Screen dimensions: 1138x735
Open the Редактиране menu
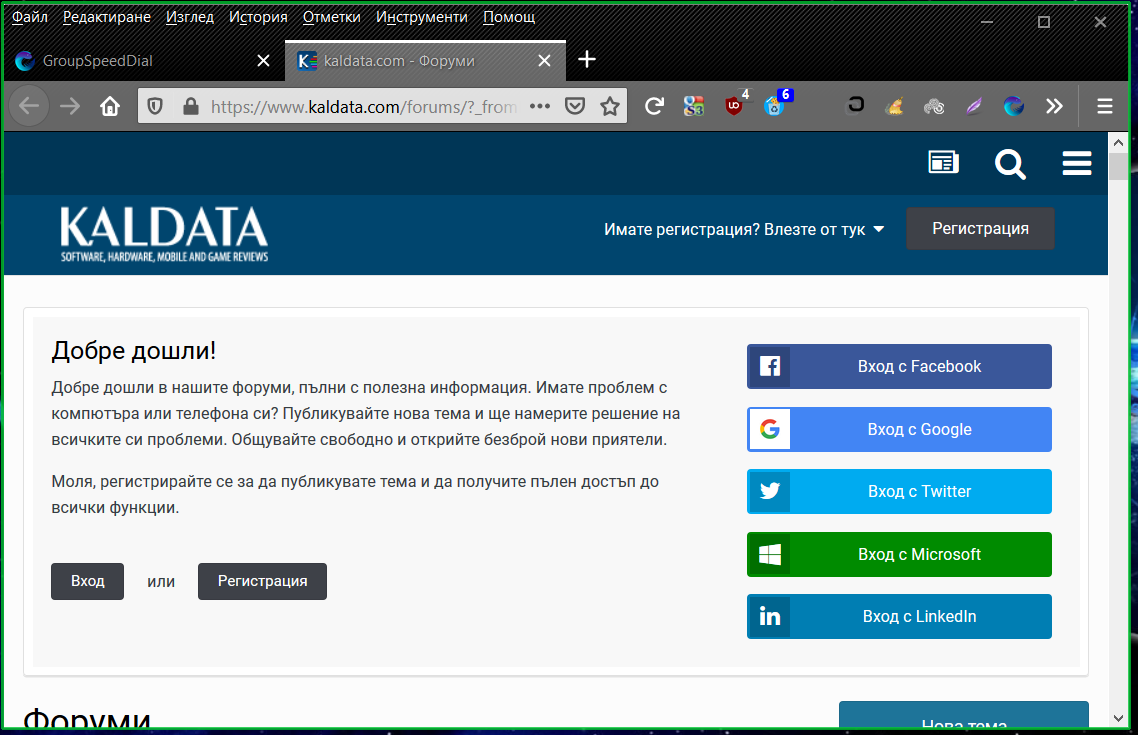107,17
